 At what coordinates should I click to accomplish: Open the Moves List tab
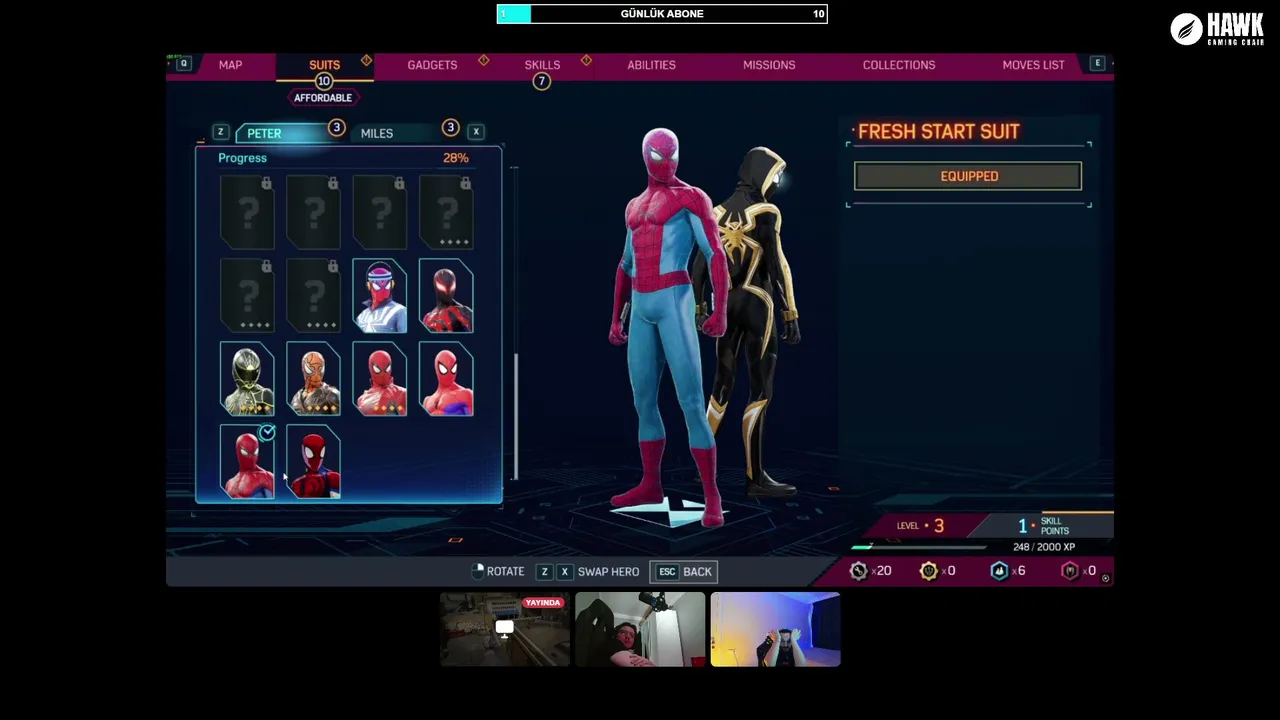1033,65
